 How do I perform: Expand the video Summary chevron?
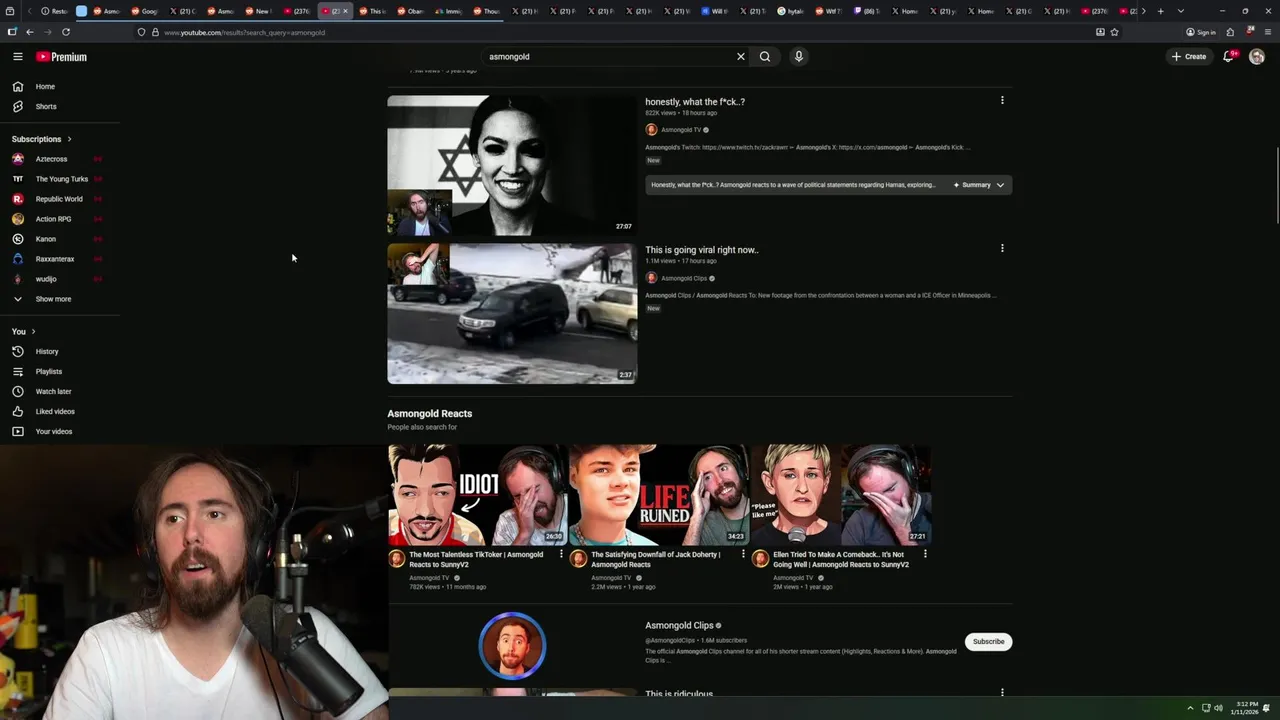1000,185
